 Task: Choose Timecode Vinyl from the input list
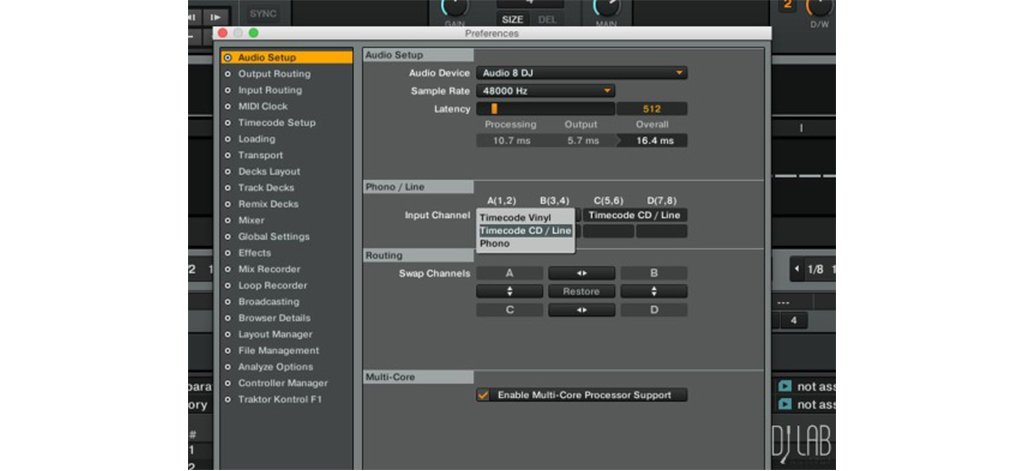pyautogui.click(x=515, y=217)
